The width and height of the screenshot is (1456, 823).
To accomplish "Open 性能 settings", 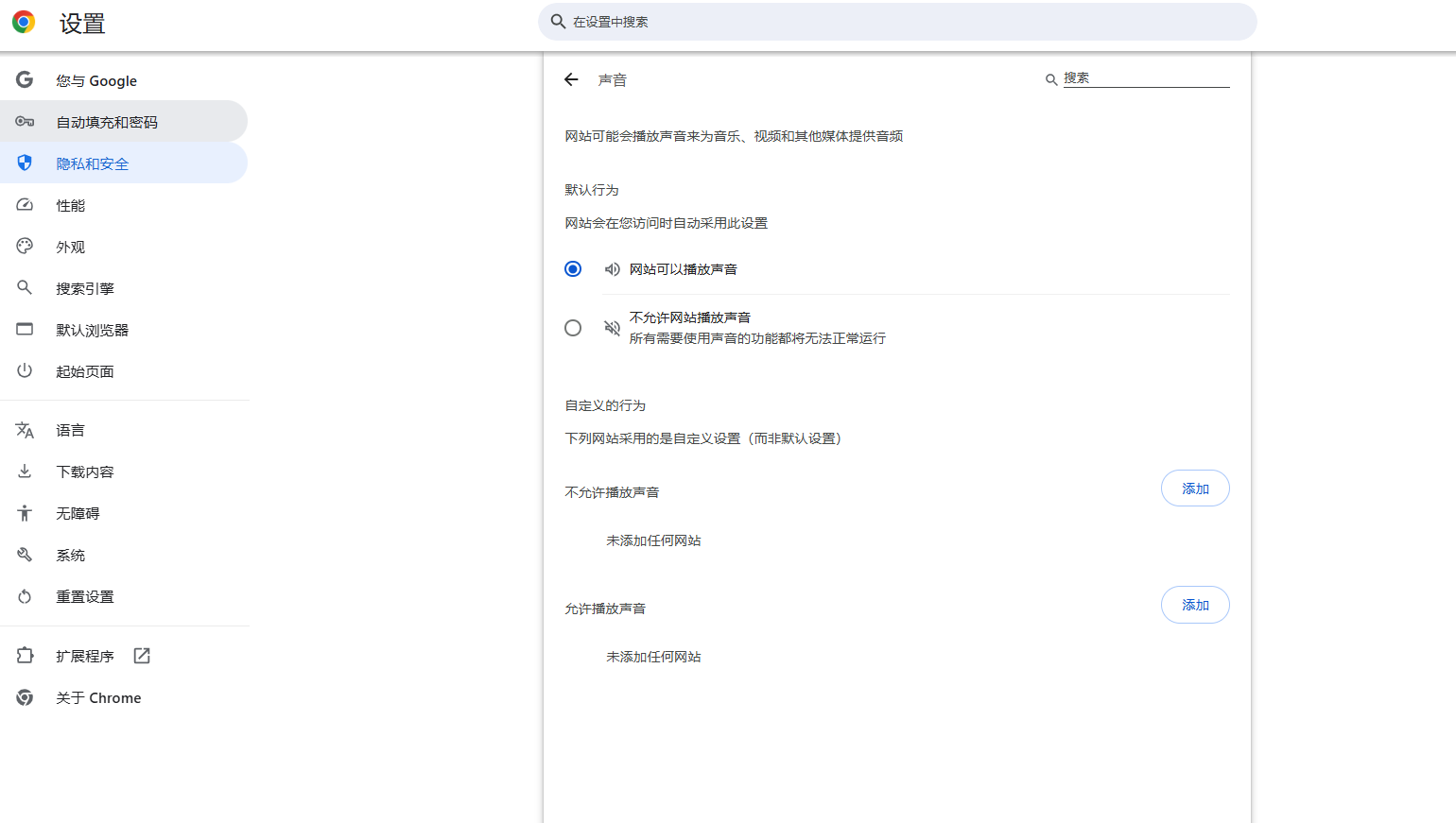I will click(124, 205).
